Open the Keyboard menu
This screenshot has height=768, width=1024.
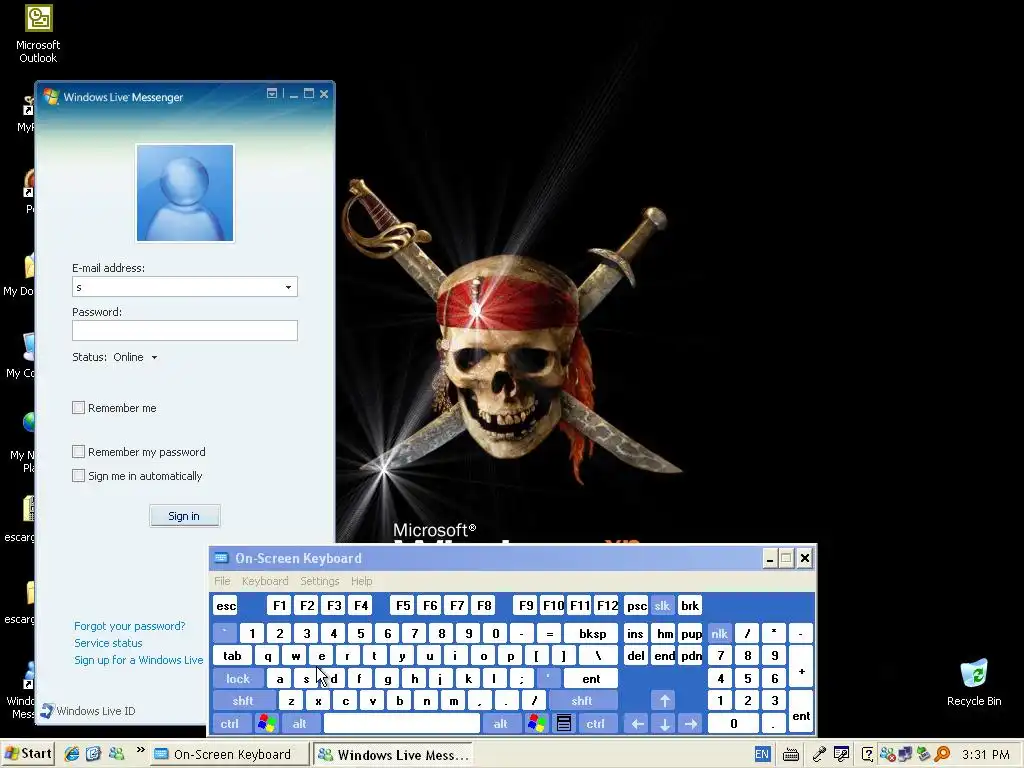pyautogui.click(x=265, y=581)
